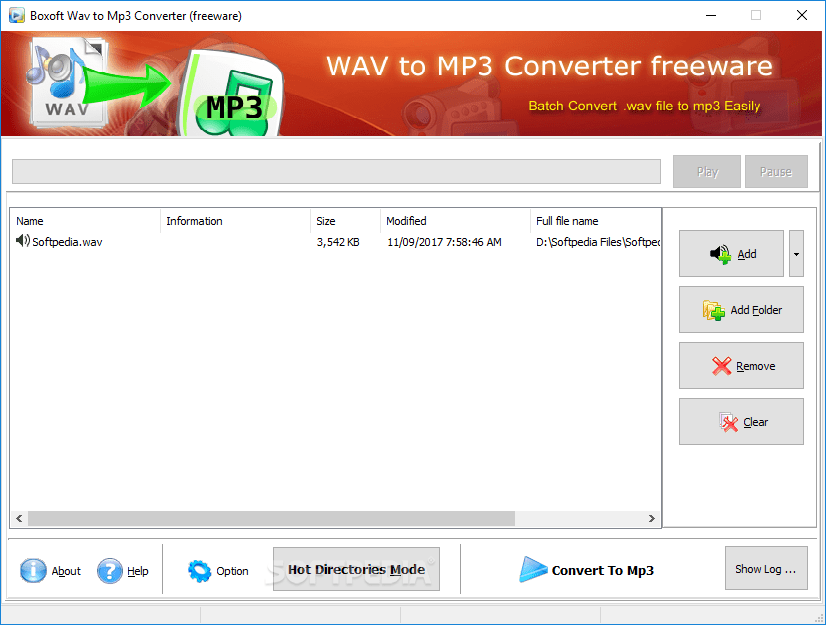Open the dropdown arrow beside the Add button
826x625 pixels.
pyautogui.click(x=796, y=253)
